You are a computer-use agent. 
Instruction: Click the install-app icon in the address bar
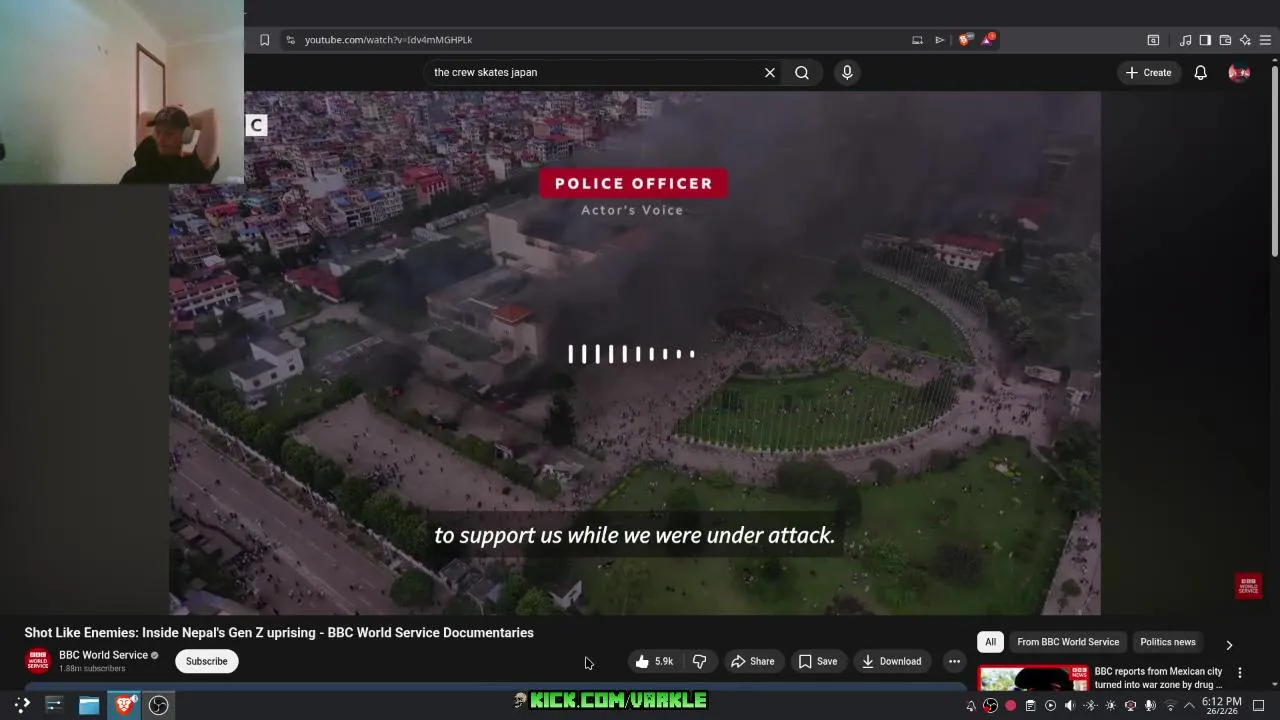tap(917, 40)
